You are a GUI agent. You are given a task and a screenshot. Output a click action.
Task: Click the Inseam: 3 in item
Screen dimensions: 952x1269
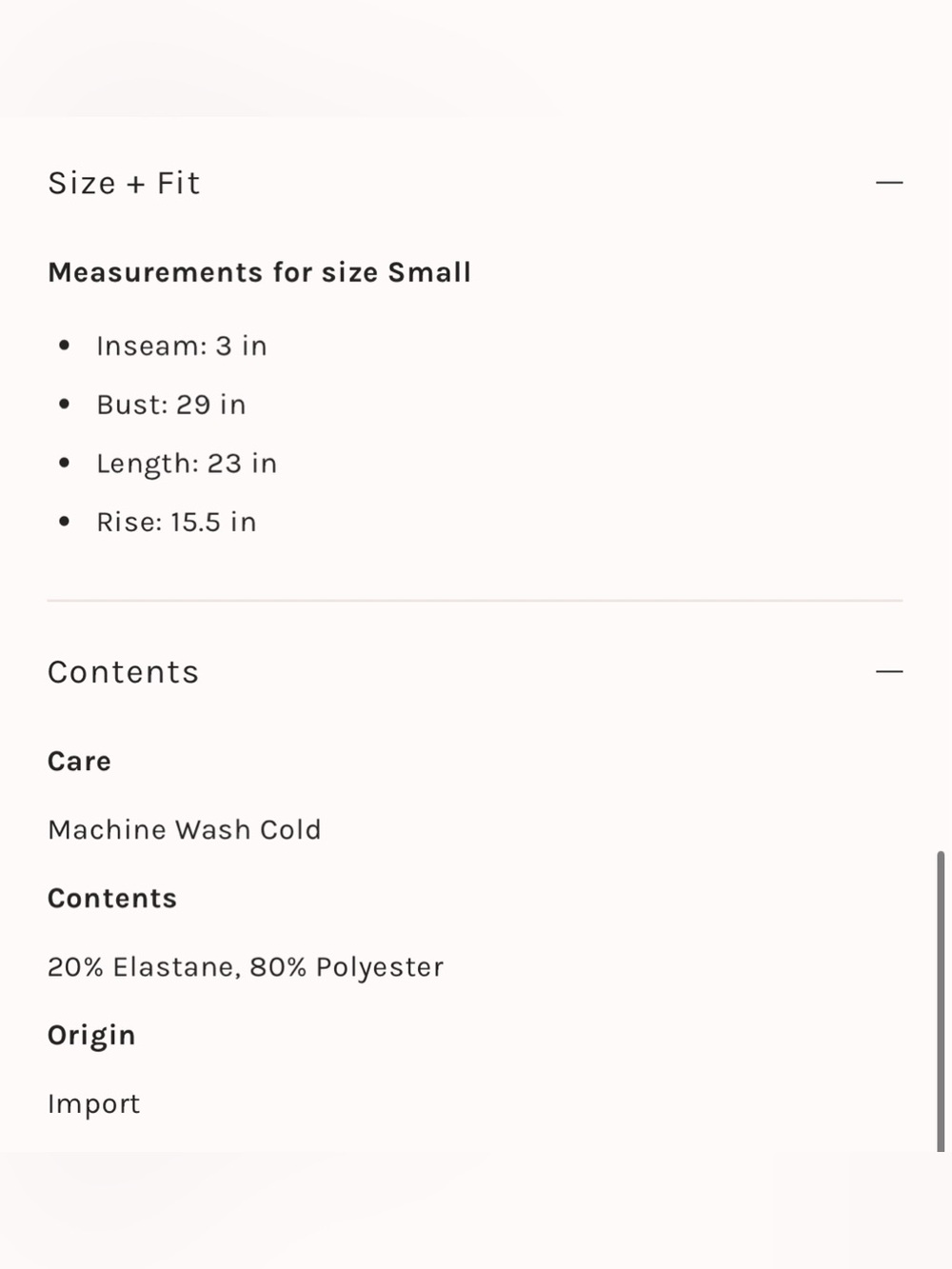[x=182, y=346]
